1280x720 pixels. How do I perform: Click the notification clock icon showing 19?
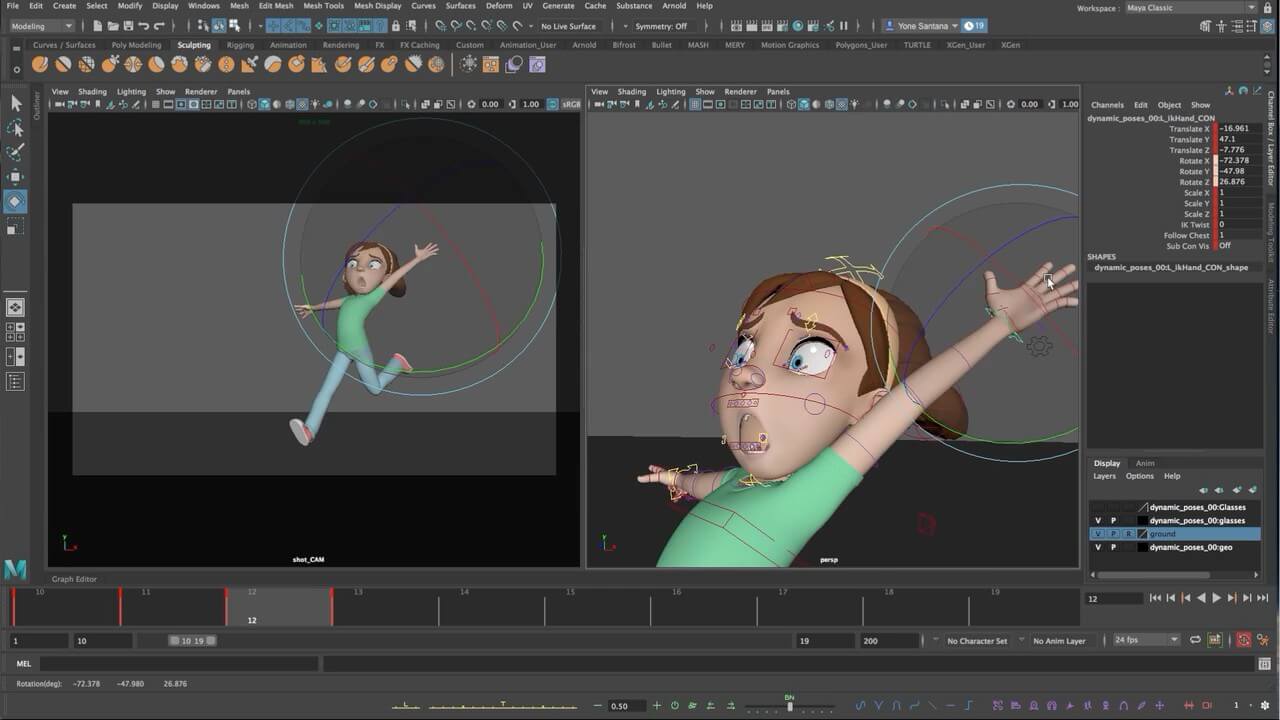(x=974, y=26)
